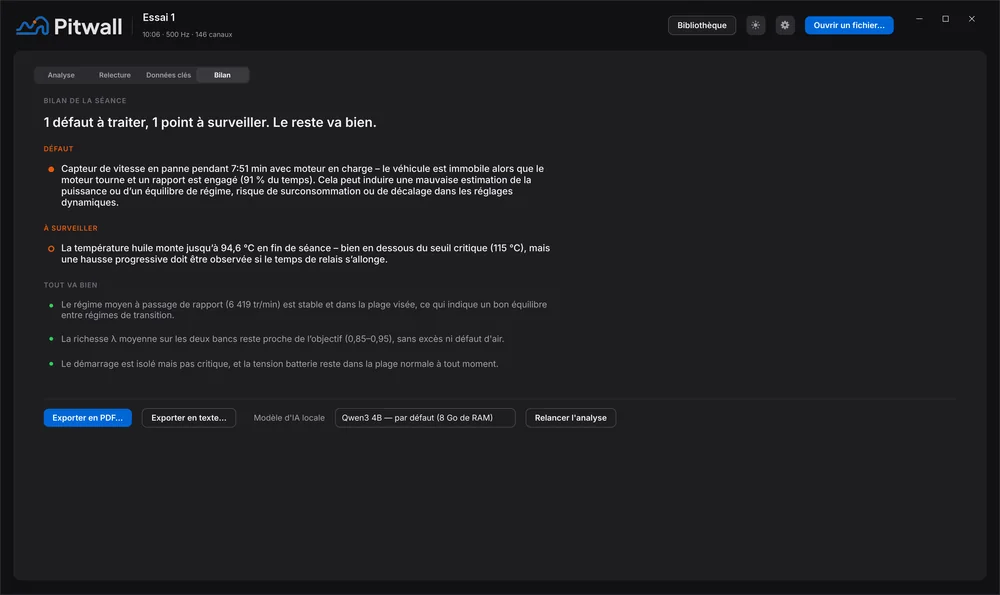Click the régime moyen à passage de rapport item
This screenshot has width=1000, height=595.
(304, 310)
